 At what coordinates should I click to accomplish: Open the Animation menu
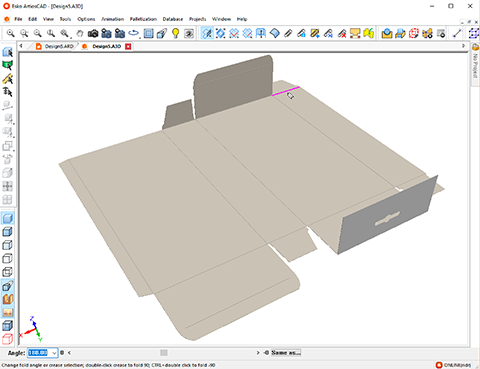(113, 19)
